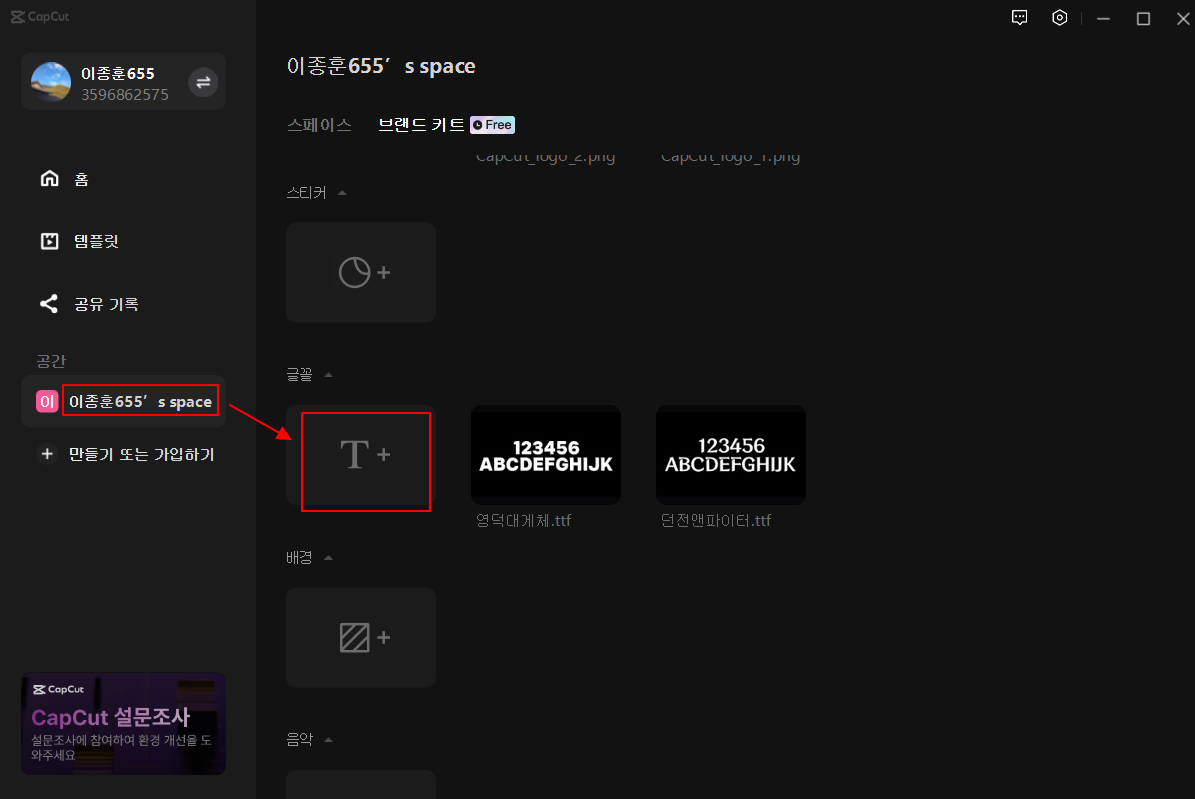Image resolution: width=1195 pixels, height=799 pixels.
Task: Switch to 스페이스 tab
Action: pyautogui.click(x=319, y=124)
